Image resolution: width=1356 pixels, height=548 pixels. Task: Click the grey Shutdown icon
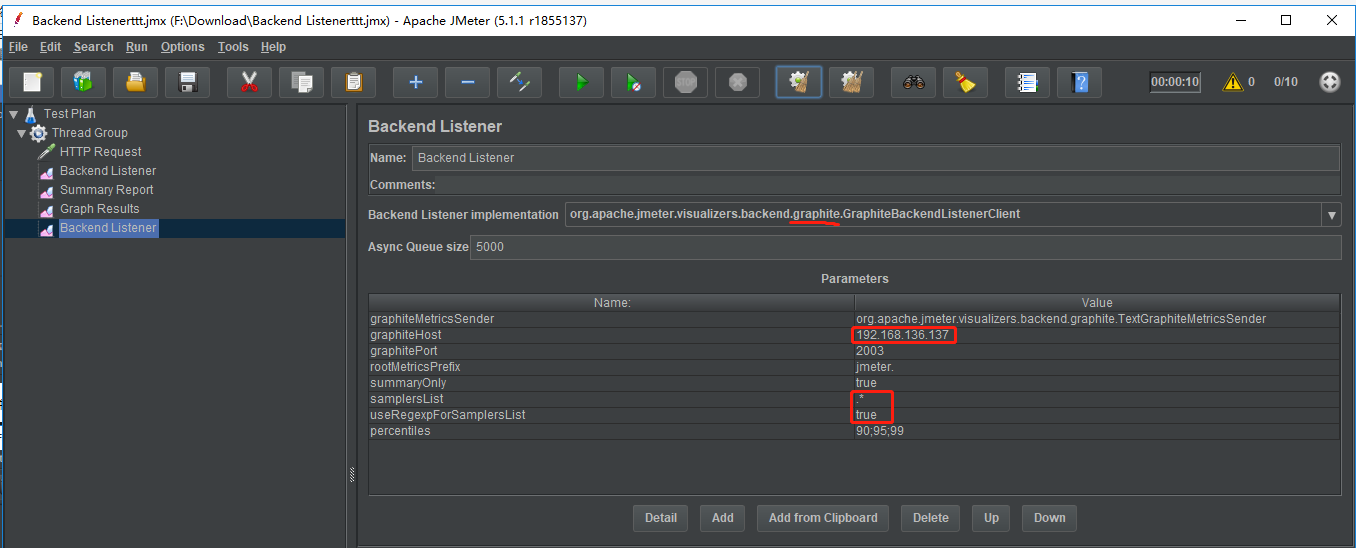(x=738, y=82)
